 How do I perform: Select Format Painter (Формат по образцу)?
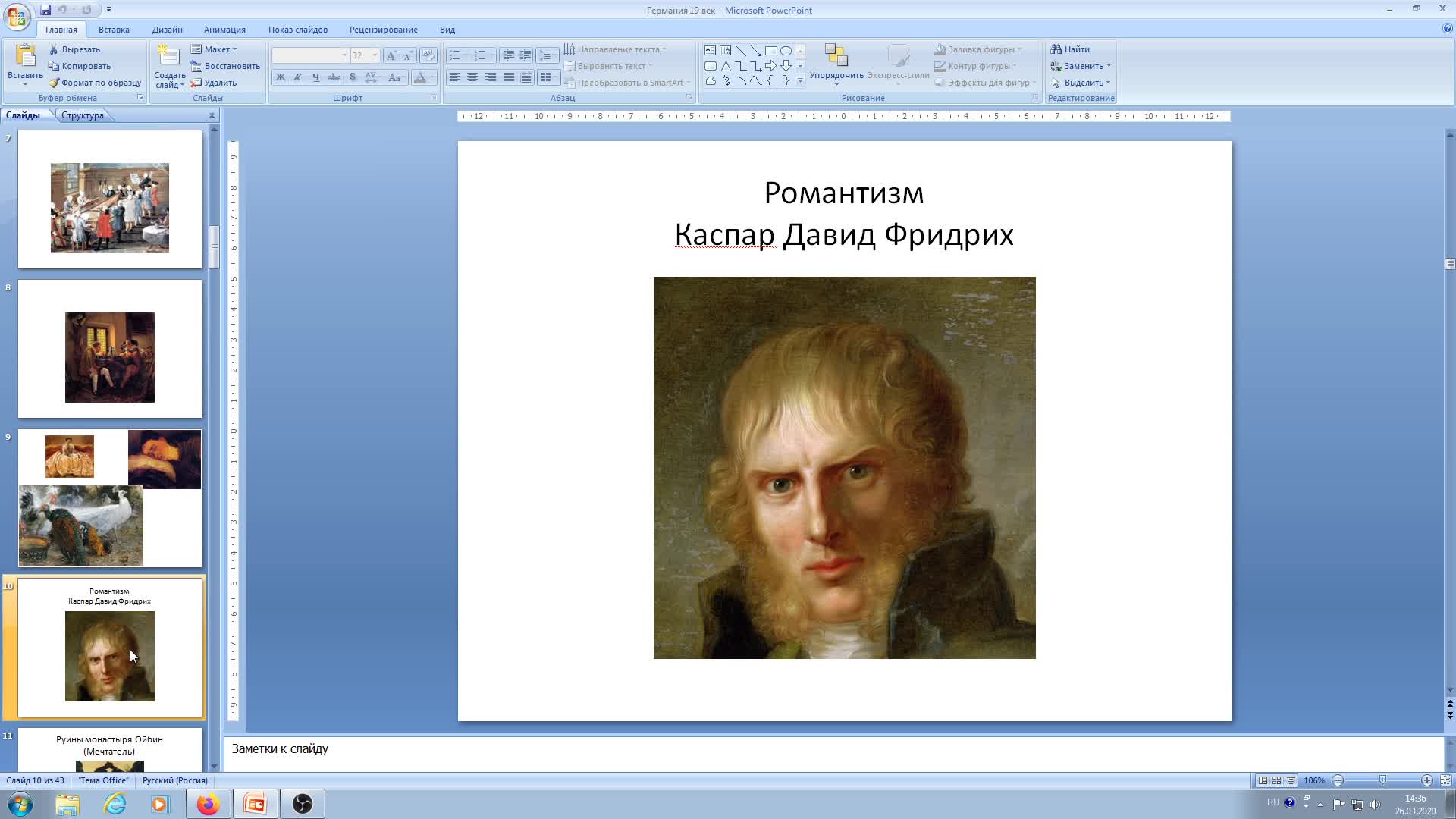pos(95,83)
